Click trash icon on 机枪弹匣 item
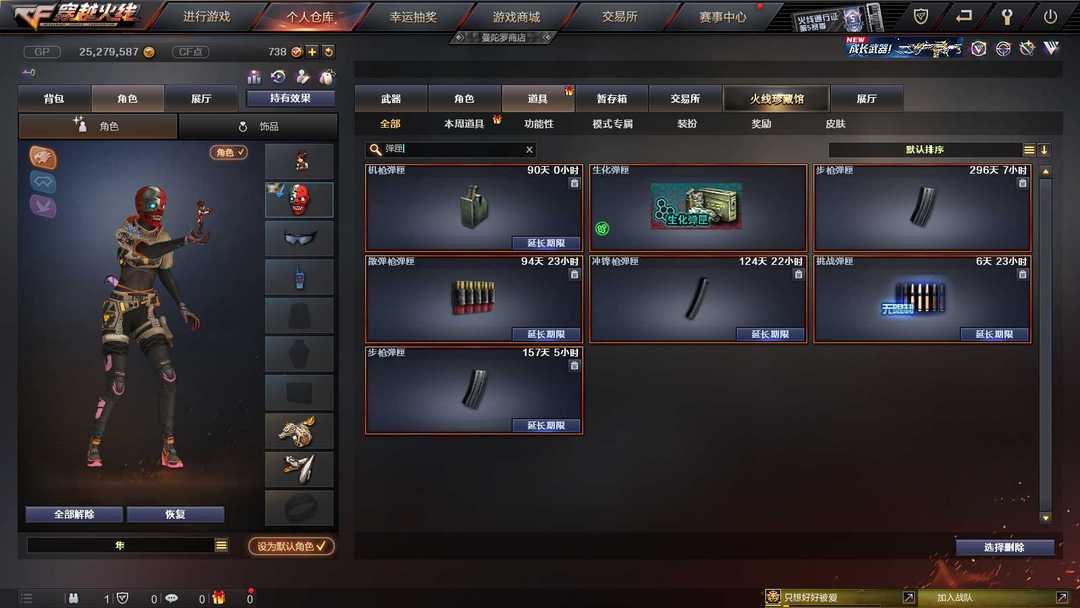Screen dimensions: 1080x608 click(x=574, y=183)
